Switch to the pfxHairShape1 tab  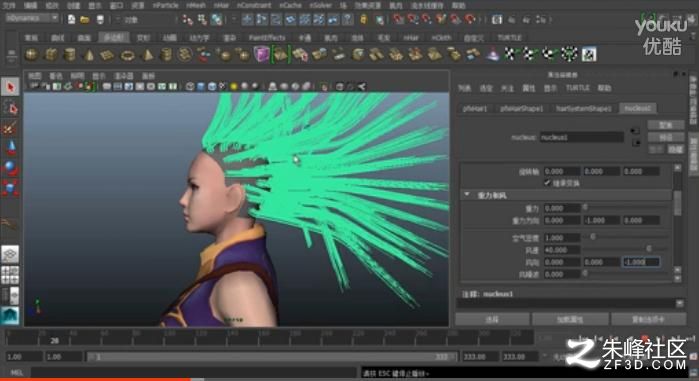pos(521,108)
